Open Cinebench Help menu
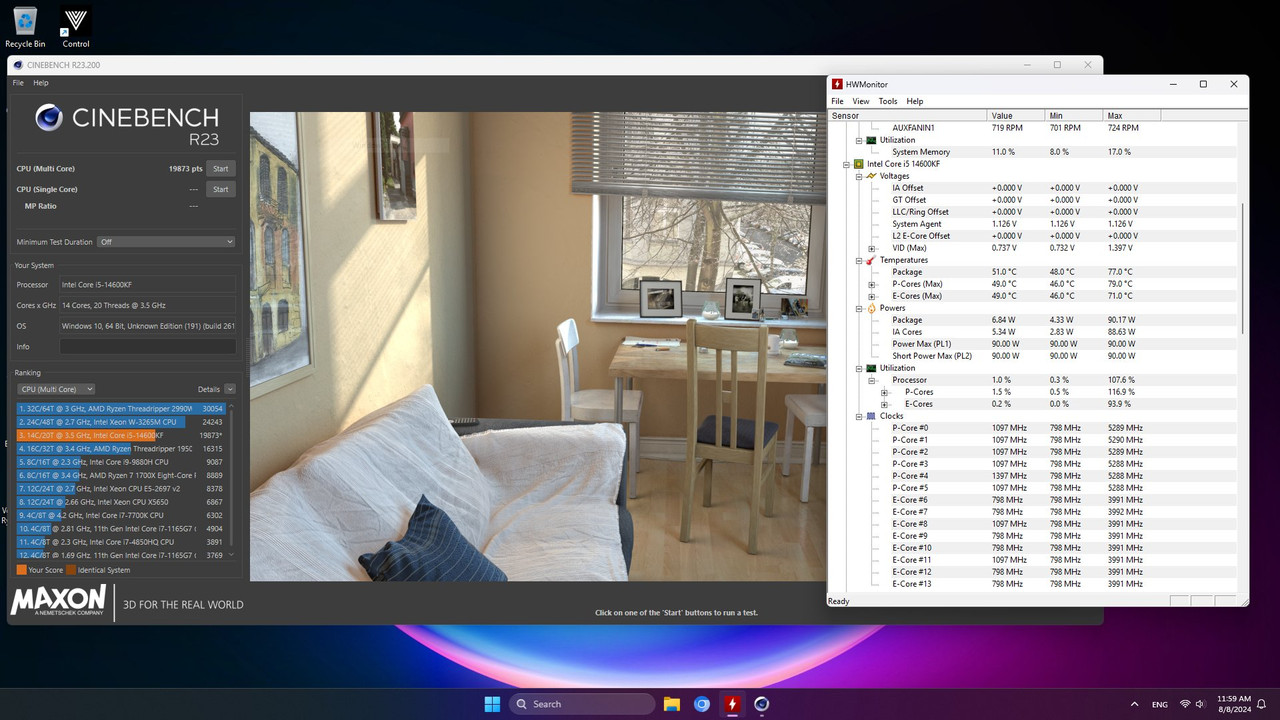The width and height of the screenshot is (1280, 720). point(41,83)
